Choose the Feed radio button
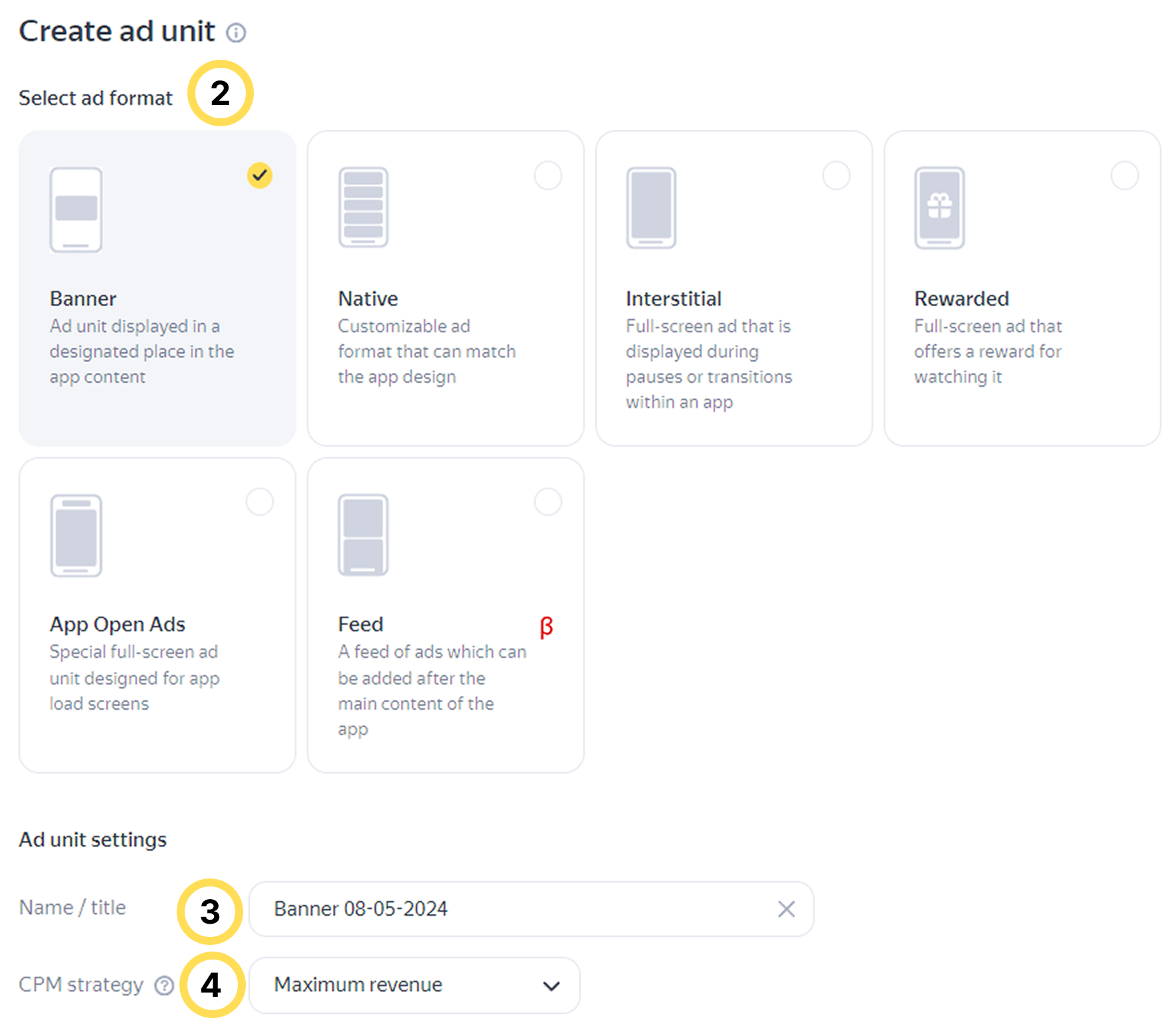This screenshot has width=1176, height=1030. [x=547, y=502]
